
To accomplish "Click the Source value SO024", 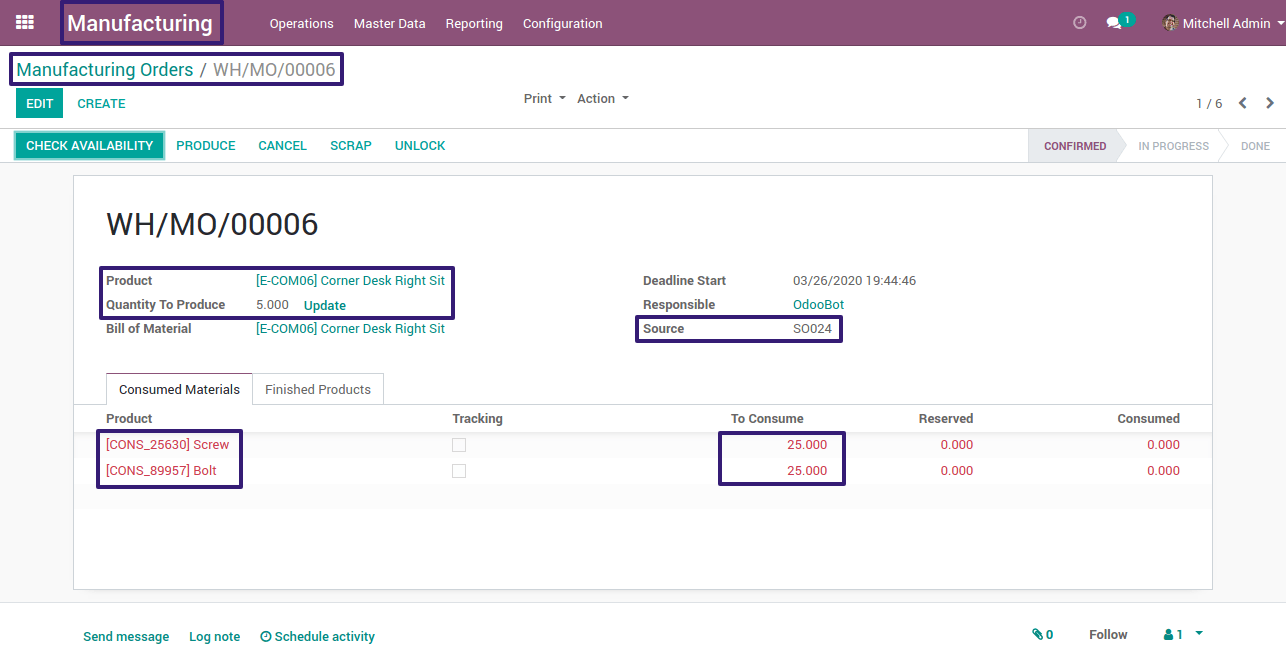I will 812,329.
